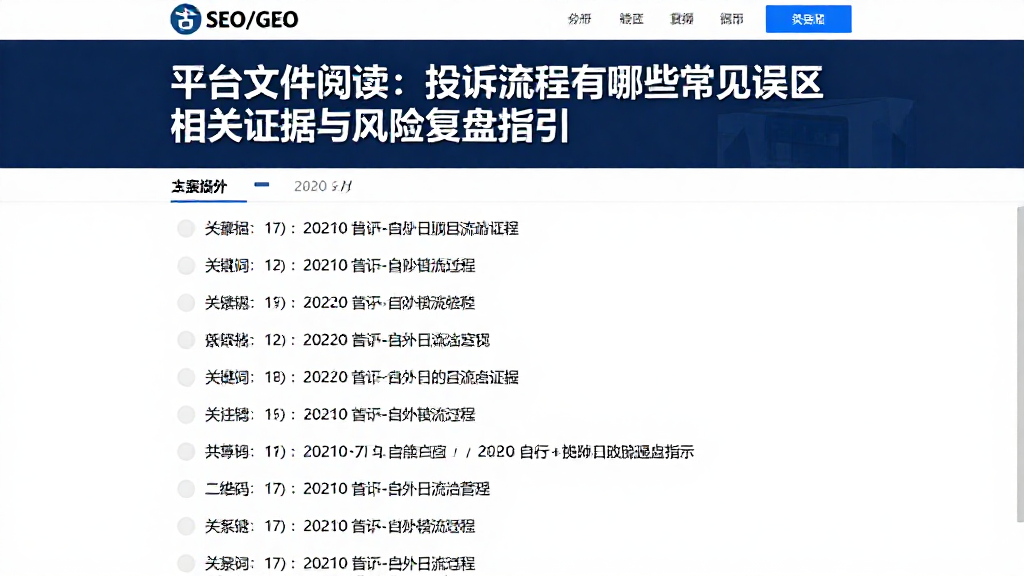Click the row text "19): 20220"
The image size is (1024, 576).
tap(340, 303)
